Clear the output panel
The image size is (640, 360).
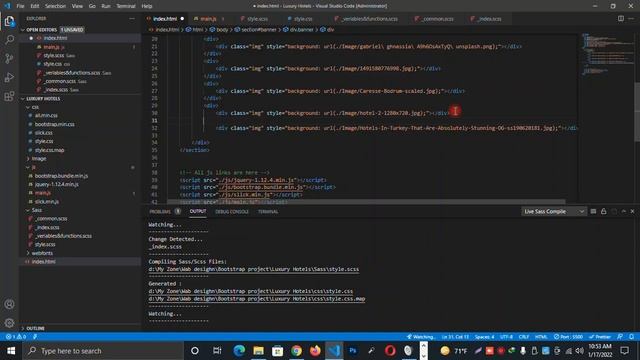point(593,211)
